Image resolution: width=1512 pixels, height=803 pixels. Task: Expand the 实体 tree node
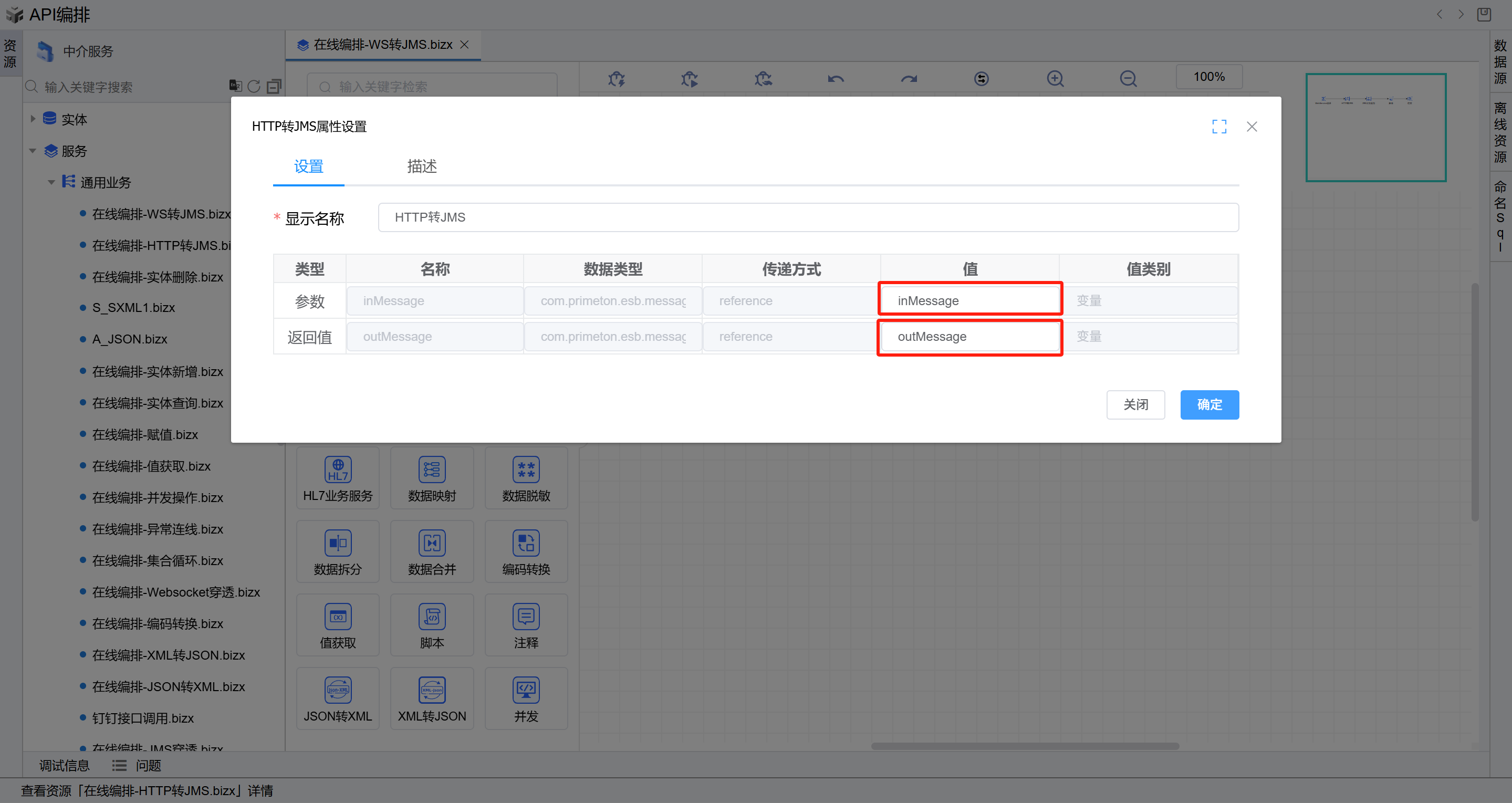[33, 119]
